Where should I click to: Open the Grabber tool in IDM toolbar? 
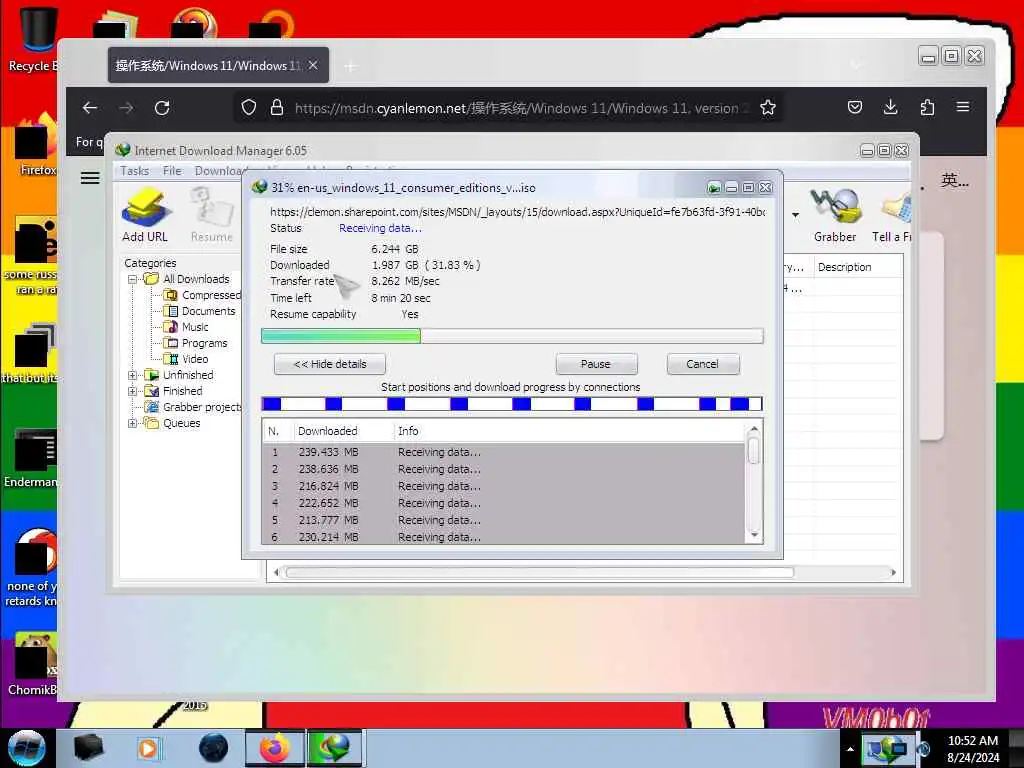point(835,215)
